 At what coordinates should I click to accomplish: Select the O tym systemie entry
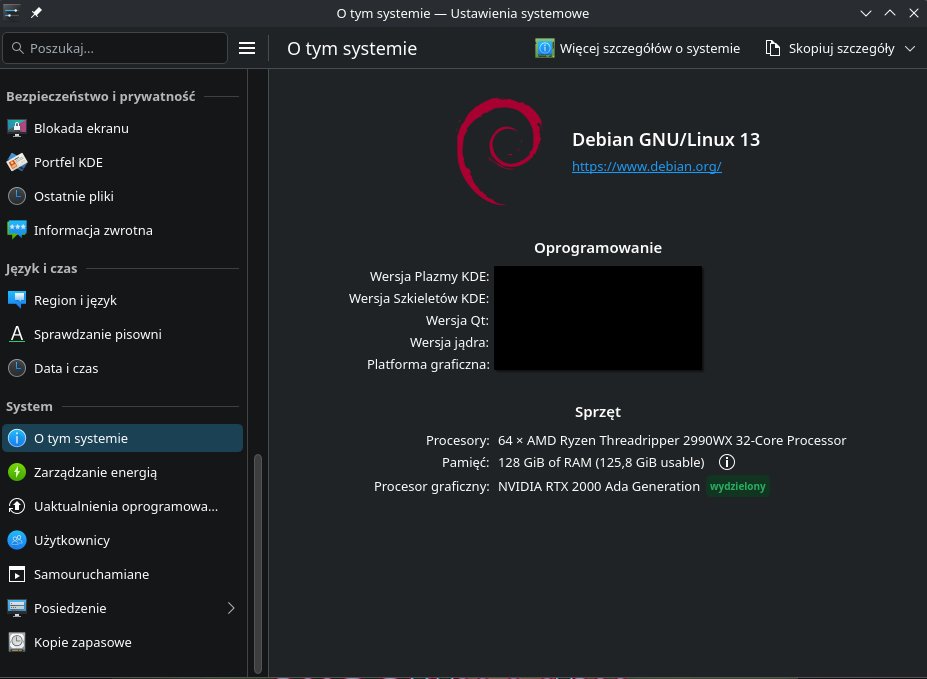coord(122,438)
